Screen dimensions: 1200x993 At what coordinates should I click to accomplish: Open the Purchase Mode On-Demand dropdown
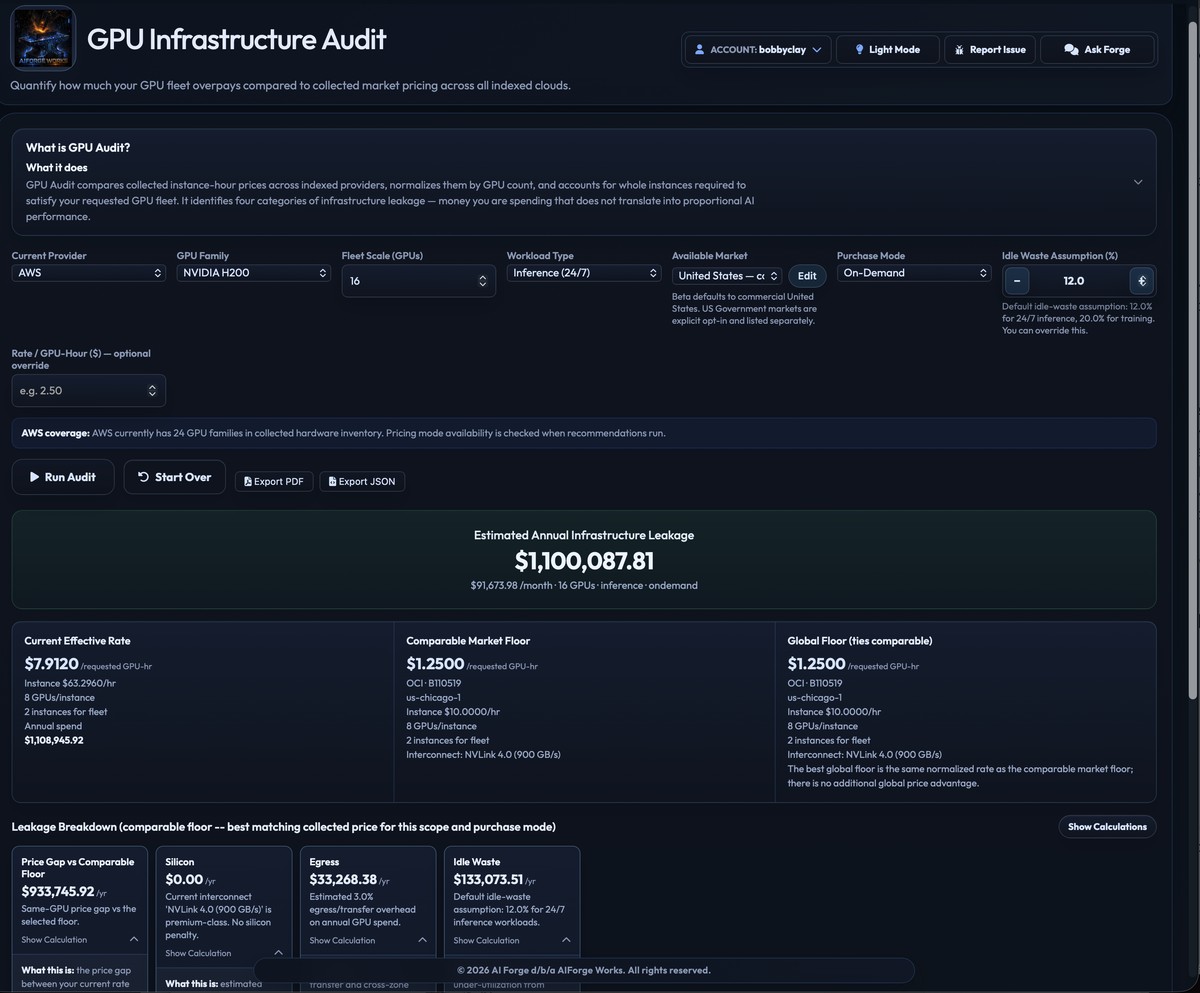(x=914, y=272)
